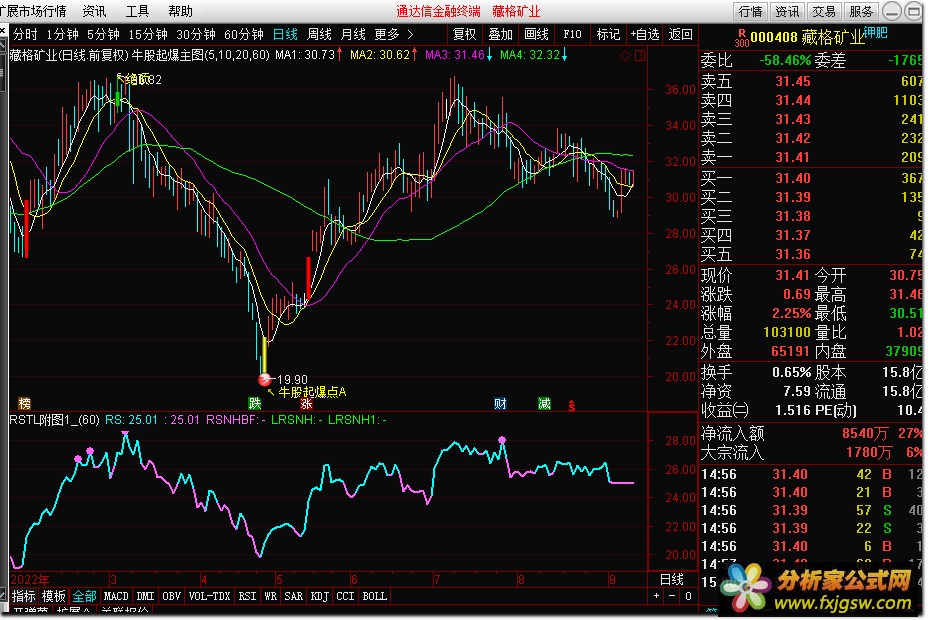928x620 pixels.
Task: Switch sub-chart to DMI indicator
Action: coord(146,596)
